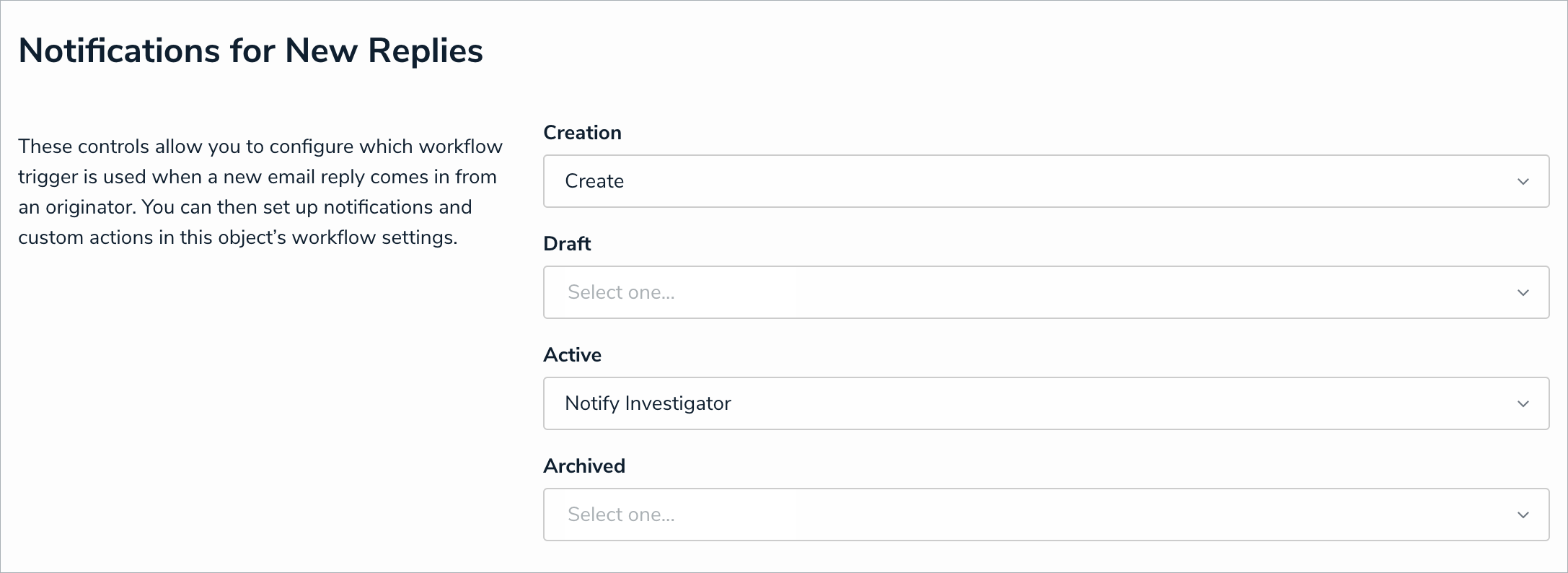The width and height of the screenshot is (1568, 573).
Task: Open the Draft trigger dropdown
Action: (1045, 292)
